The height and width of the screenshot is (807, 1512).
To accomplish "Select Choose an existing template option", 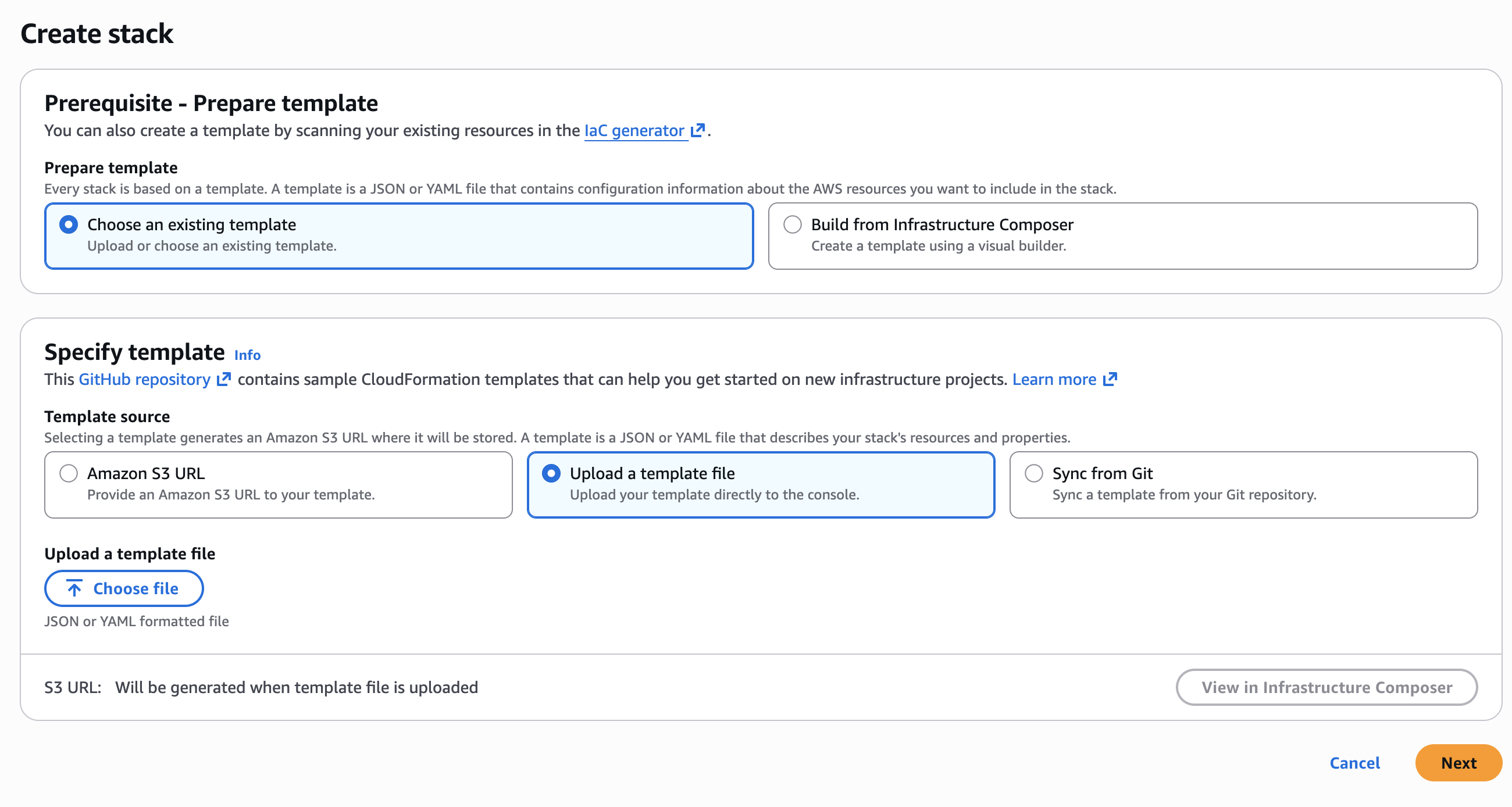I will coord(68,224).
